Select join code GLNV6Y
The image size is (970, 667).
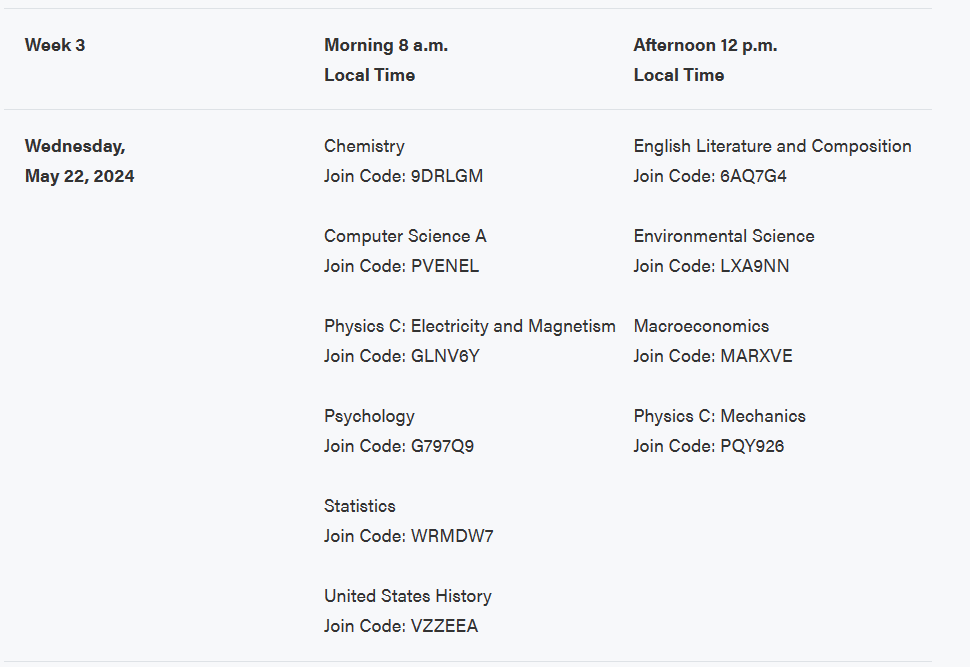point(445,356)
